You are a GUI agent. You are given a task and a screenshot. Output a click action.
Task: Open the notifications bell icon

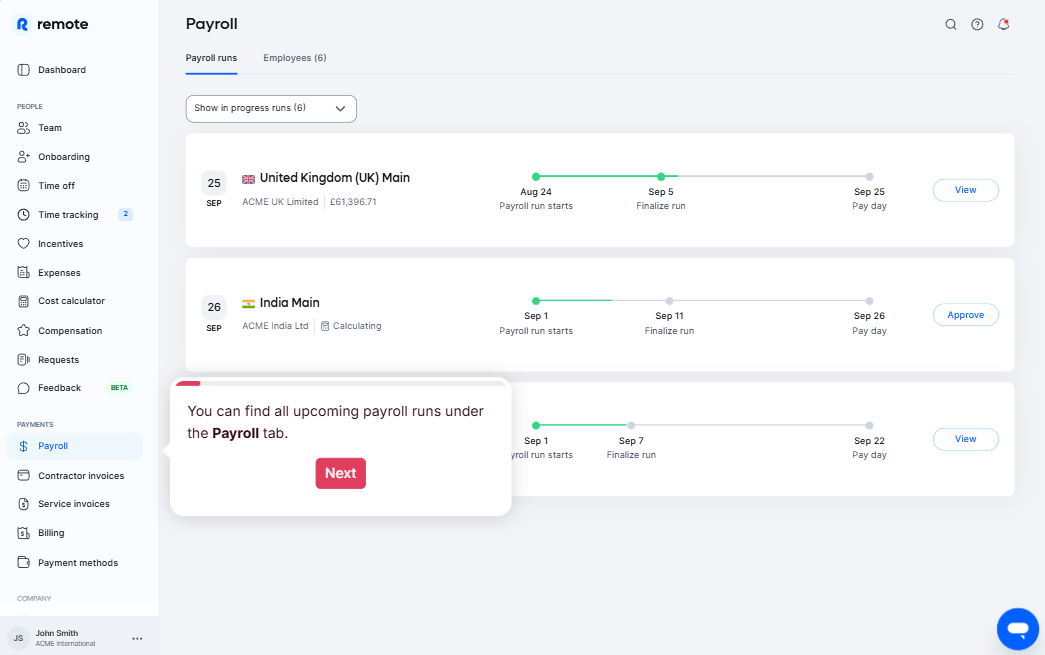pos(1003,25)
